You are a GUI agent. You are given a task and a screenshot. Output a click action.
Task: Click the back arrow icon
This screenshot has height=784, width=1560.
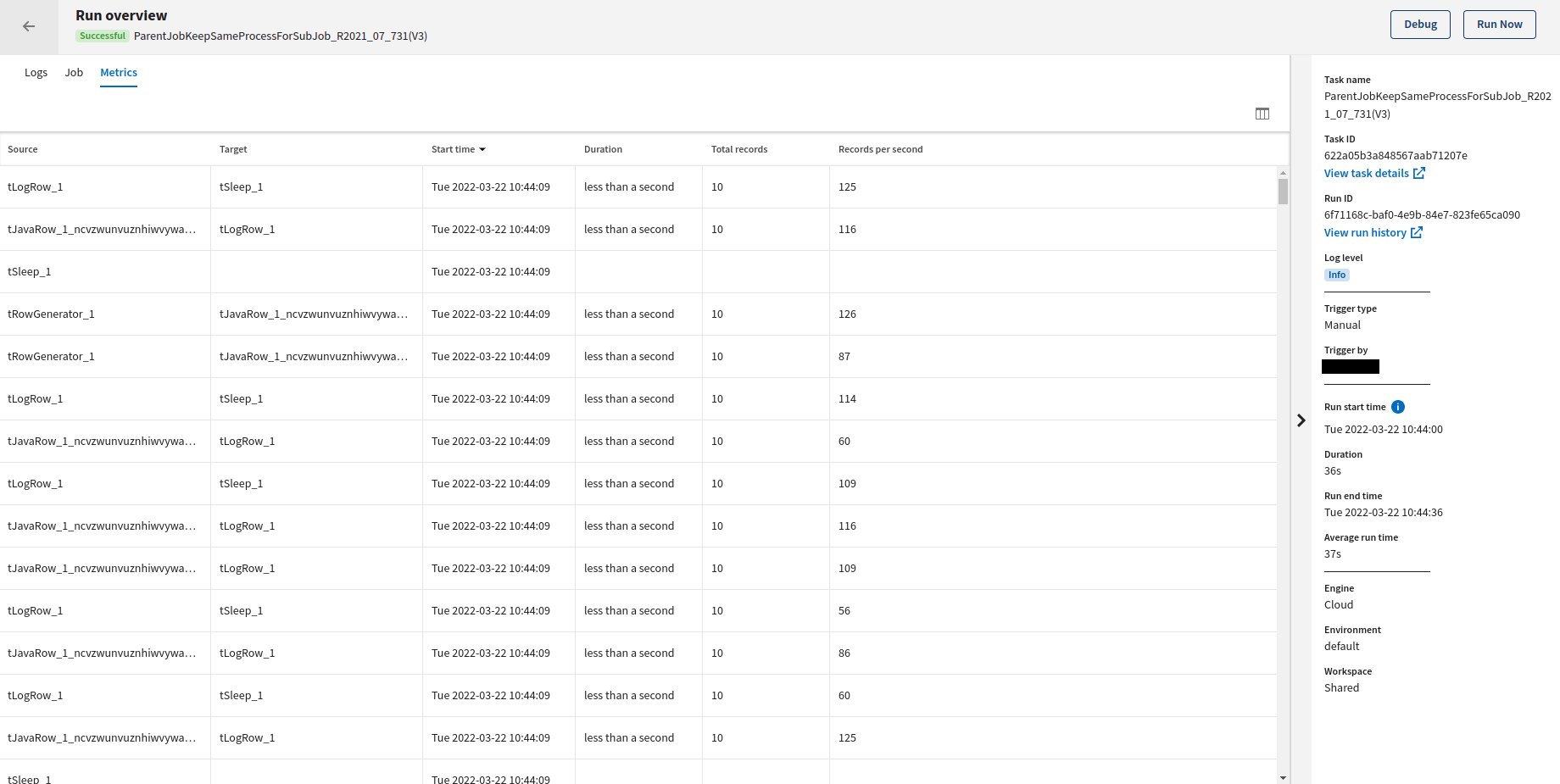click(29, 26)
